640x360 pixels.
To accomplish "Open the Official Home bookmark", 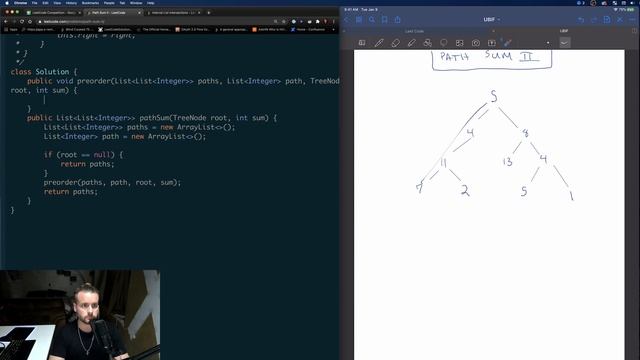I will [x=153, y=29].
